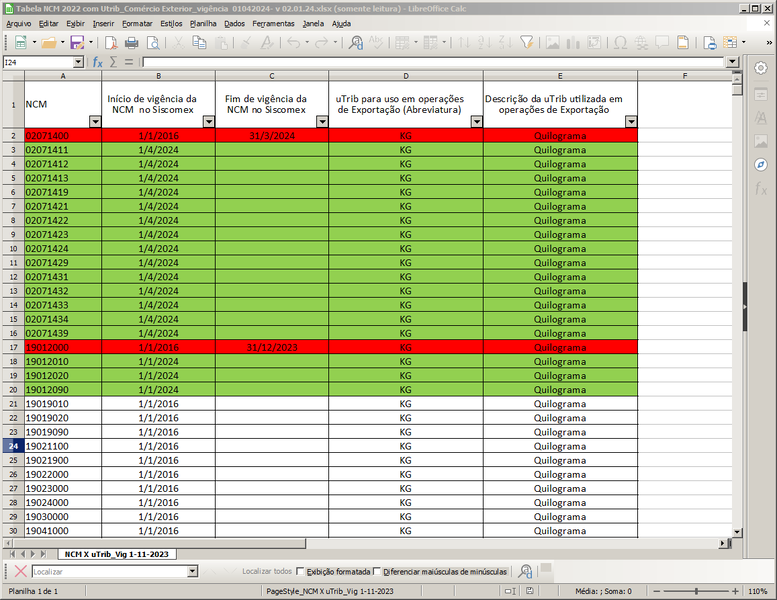Click the Formula equals icon
Image resolution: width=777 pixels, height=600 pixels.
tap(129, 62)
